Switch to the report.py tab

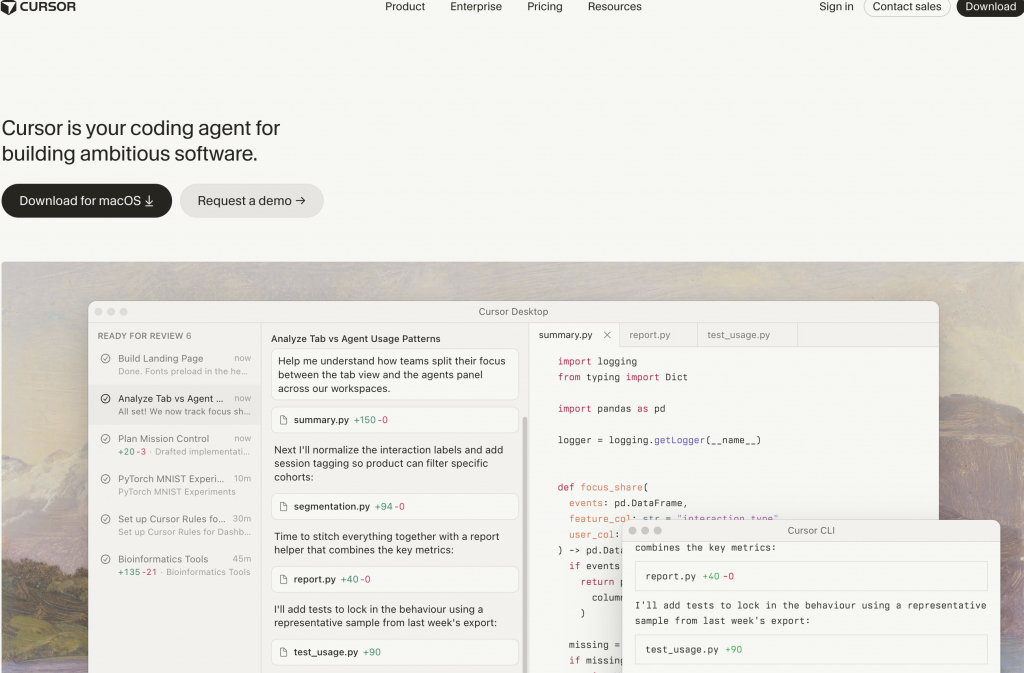[650, 335]
